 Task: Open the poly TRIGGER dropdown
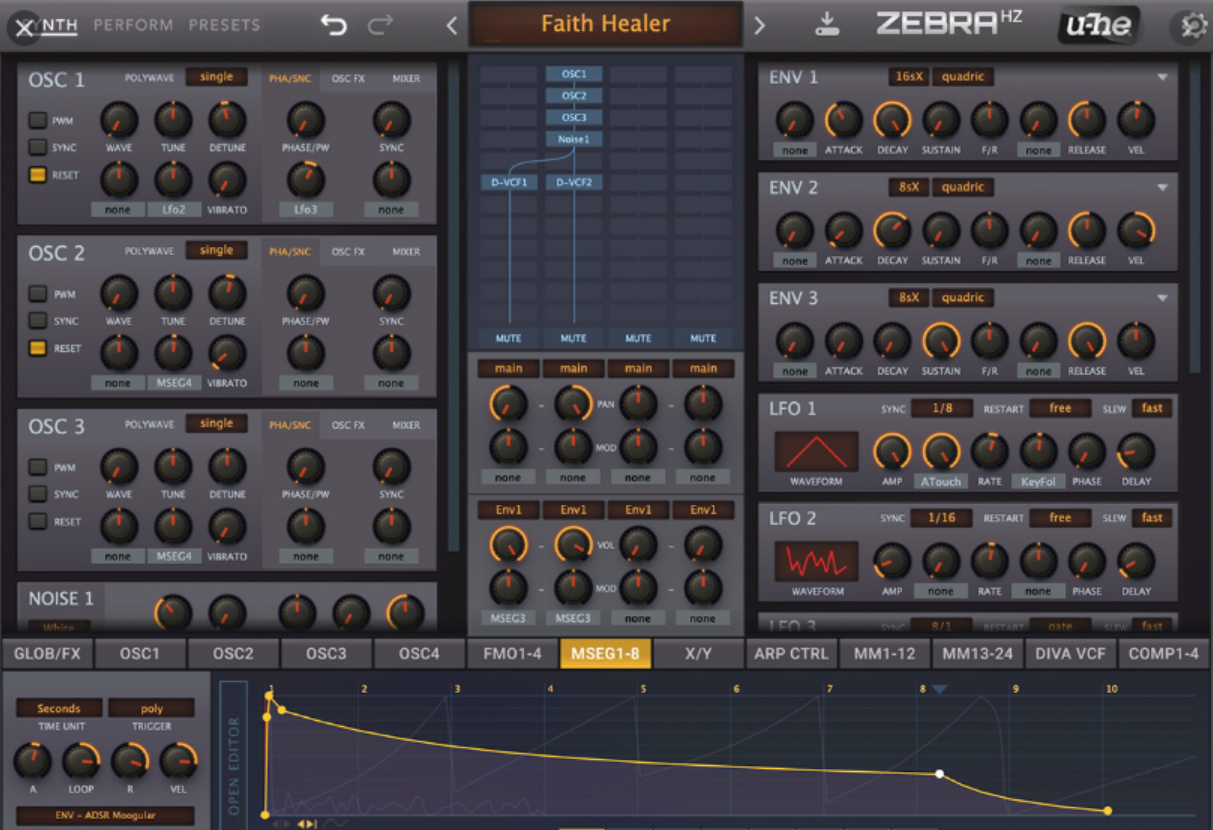tap(151, 709)
